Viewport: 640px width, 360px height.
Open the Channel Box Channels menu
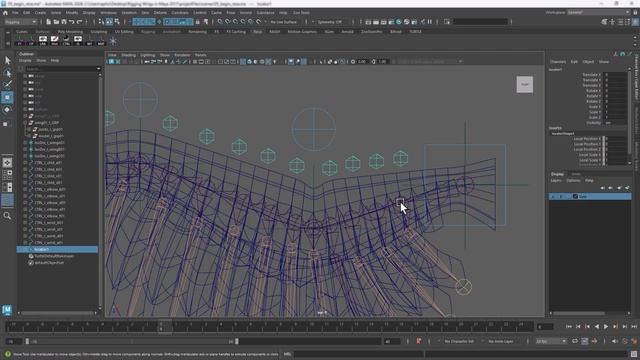click(x=558, y=62)
